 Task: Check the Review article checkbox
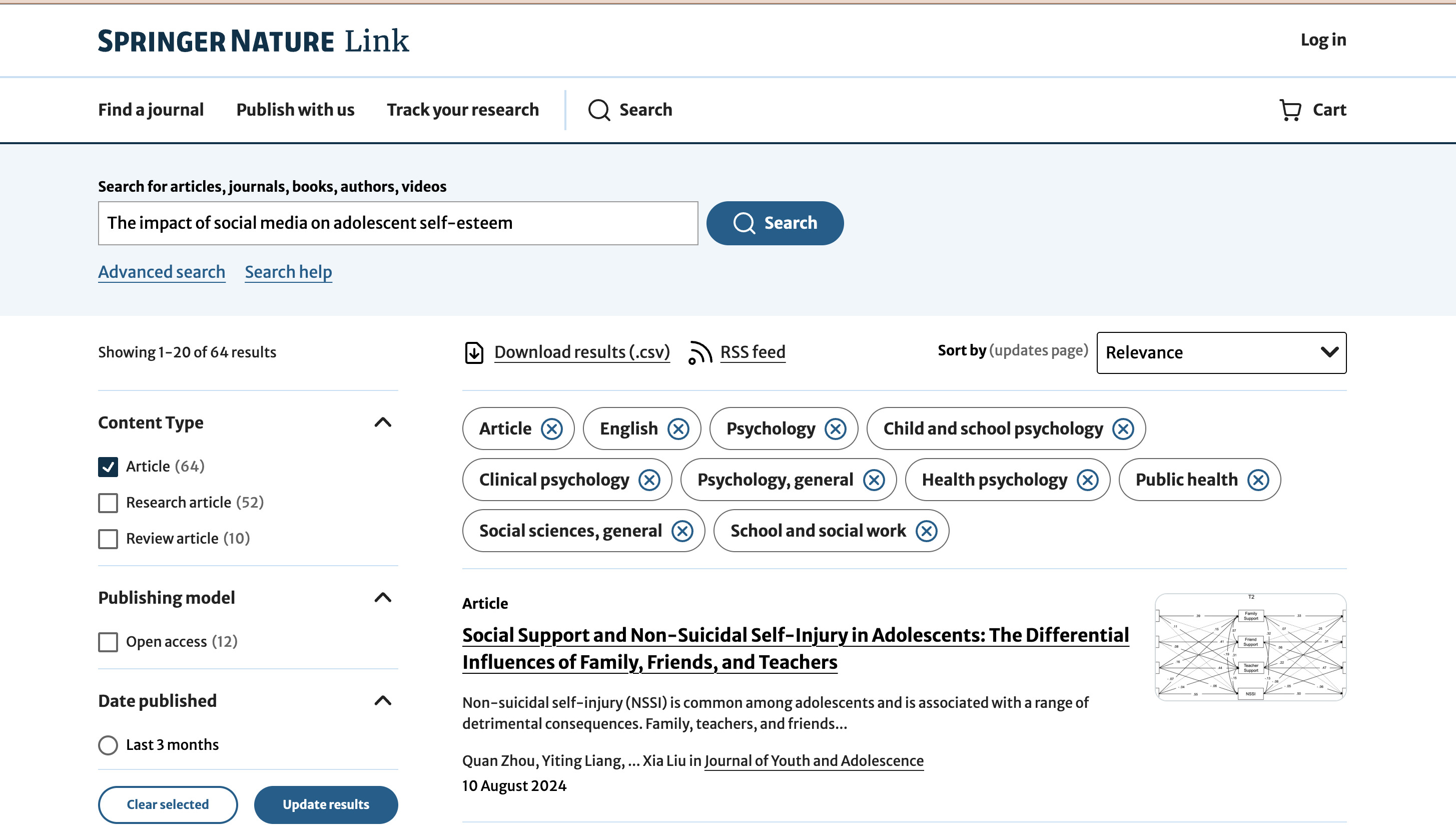point(108,539)
